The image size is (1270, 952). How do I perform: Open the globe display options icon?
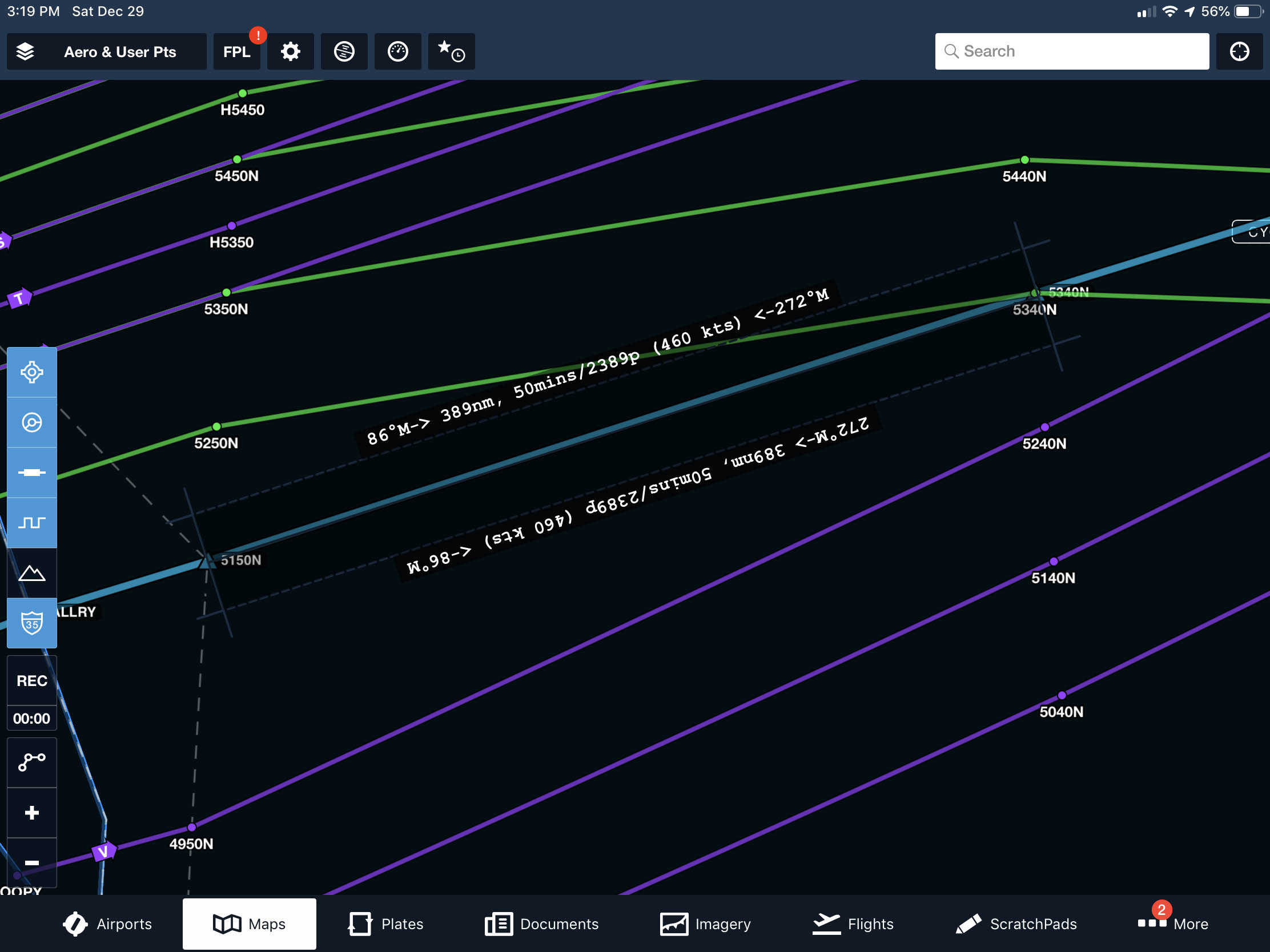coord(344,51)
